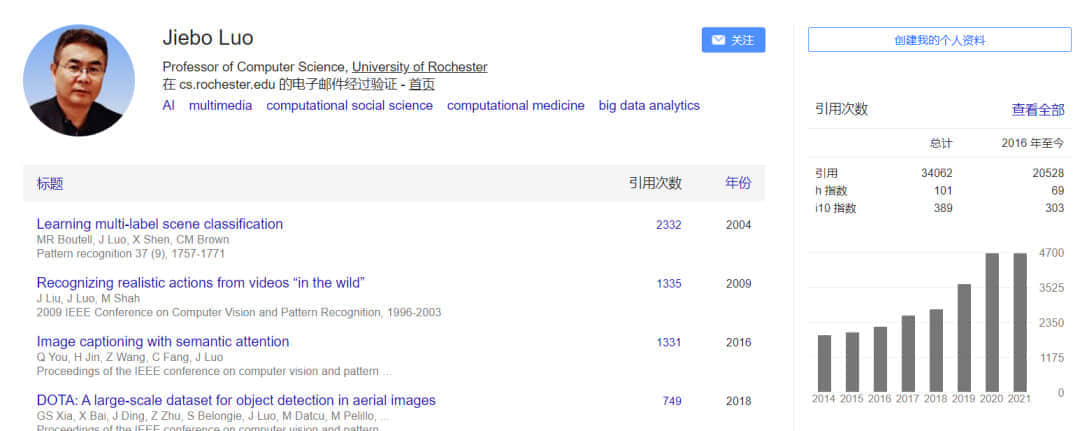Select the multimedia interest tag
The height and width of the screenshot is (431, 1080).
(x=220, y=105)
